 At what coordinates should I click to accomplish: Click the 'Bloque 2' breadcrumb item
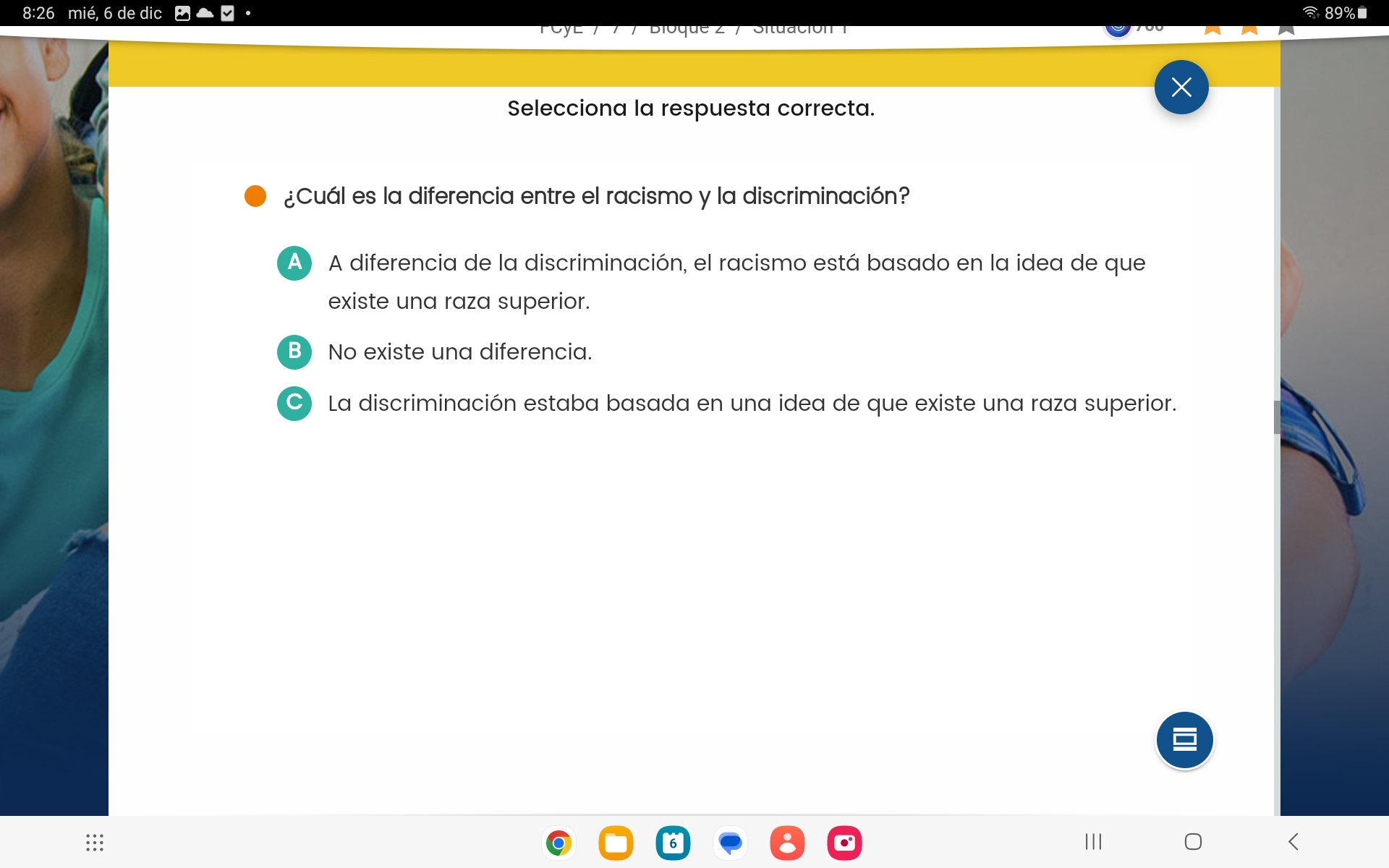(x=687, y=30)
